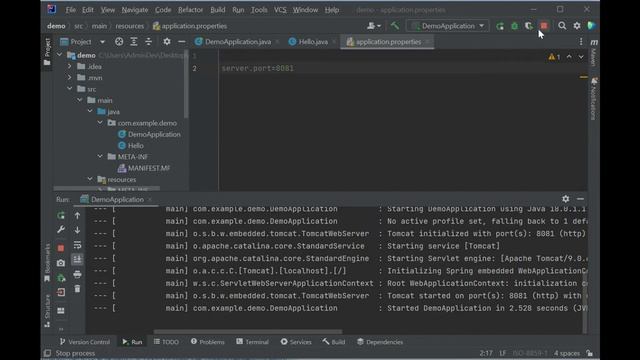Open the Navigate menu
Viewport: 640px width, 360px height.
pyautogui.click(x=135, y=10)
